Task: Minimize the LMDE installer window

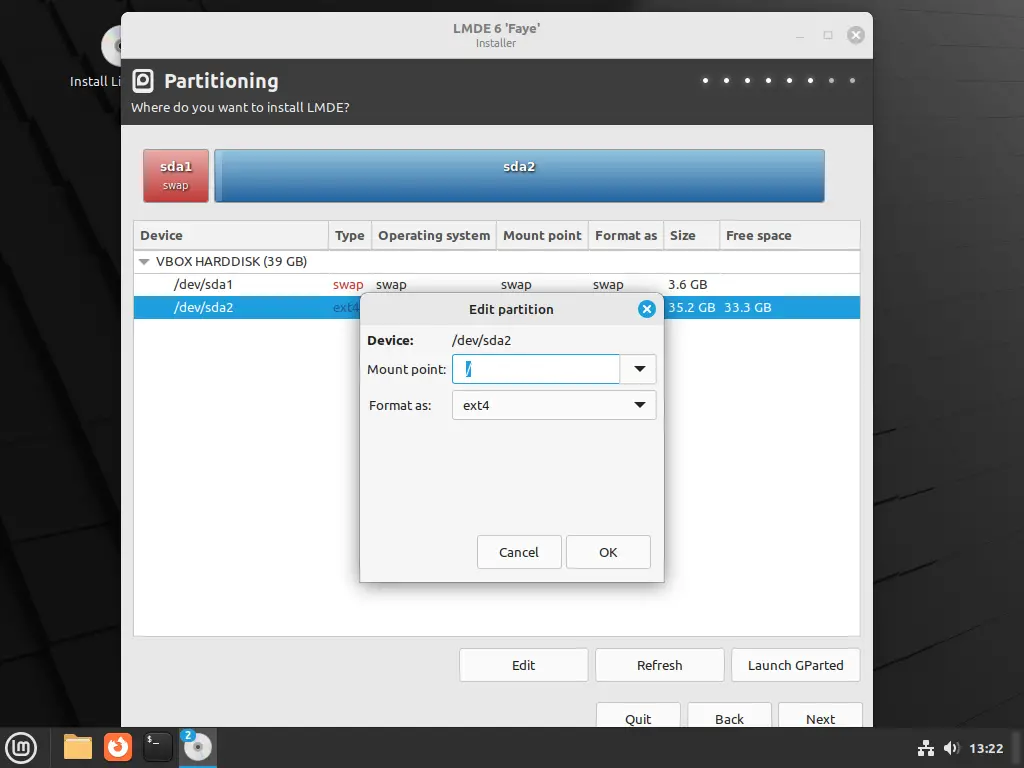Action: coord(799,35)
